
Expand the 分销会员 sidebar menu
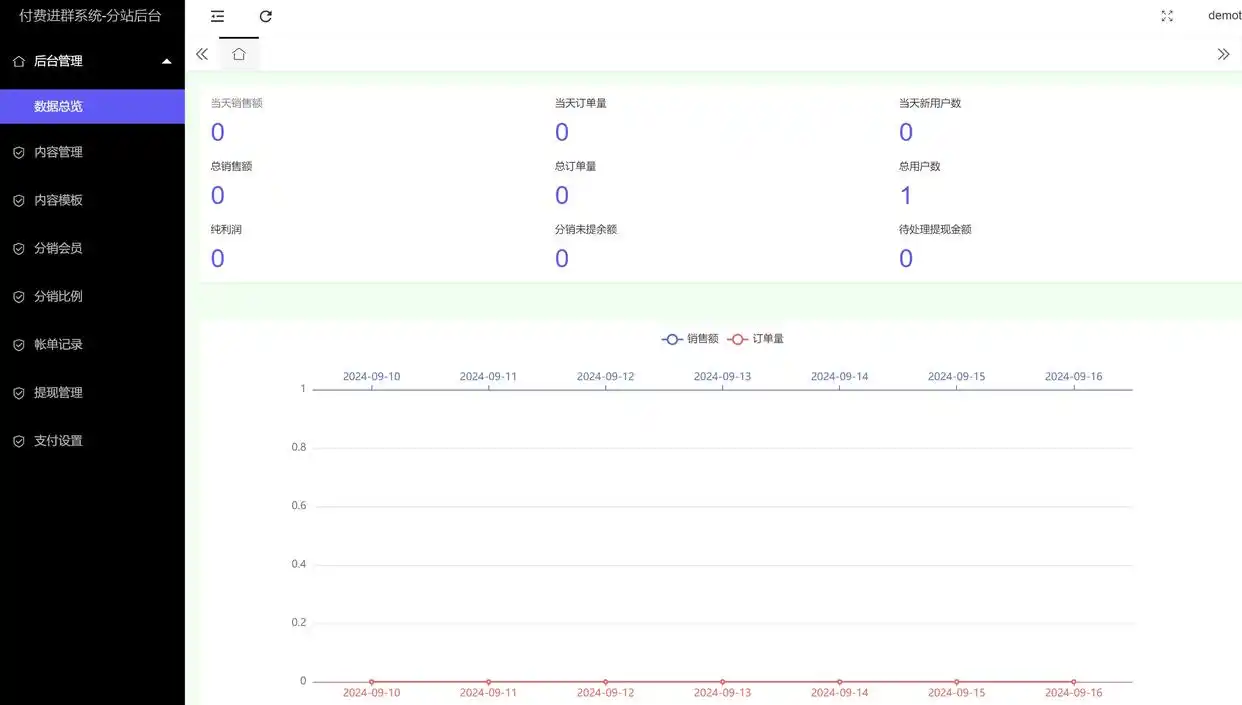click(x=58, y=248)
